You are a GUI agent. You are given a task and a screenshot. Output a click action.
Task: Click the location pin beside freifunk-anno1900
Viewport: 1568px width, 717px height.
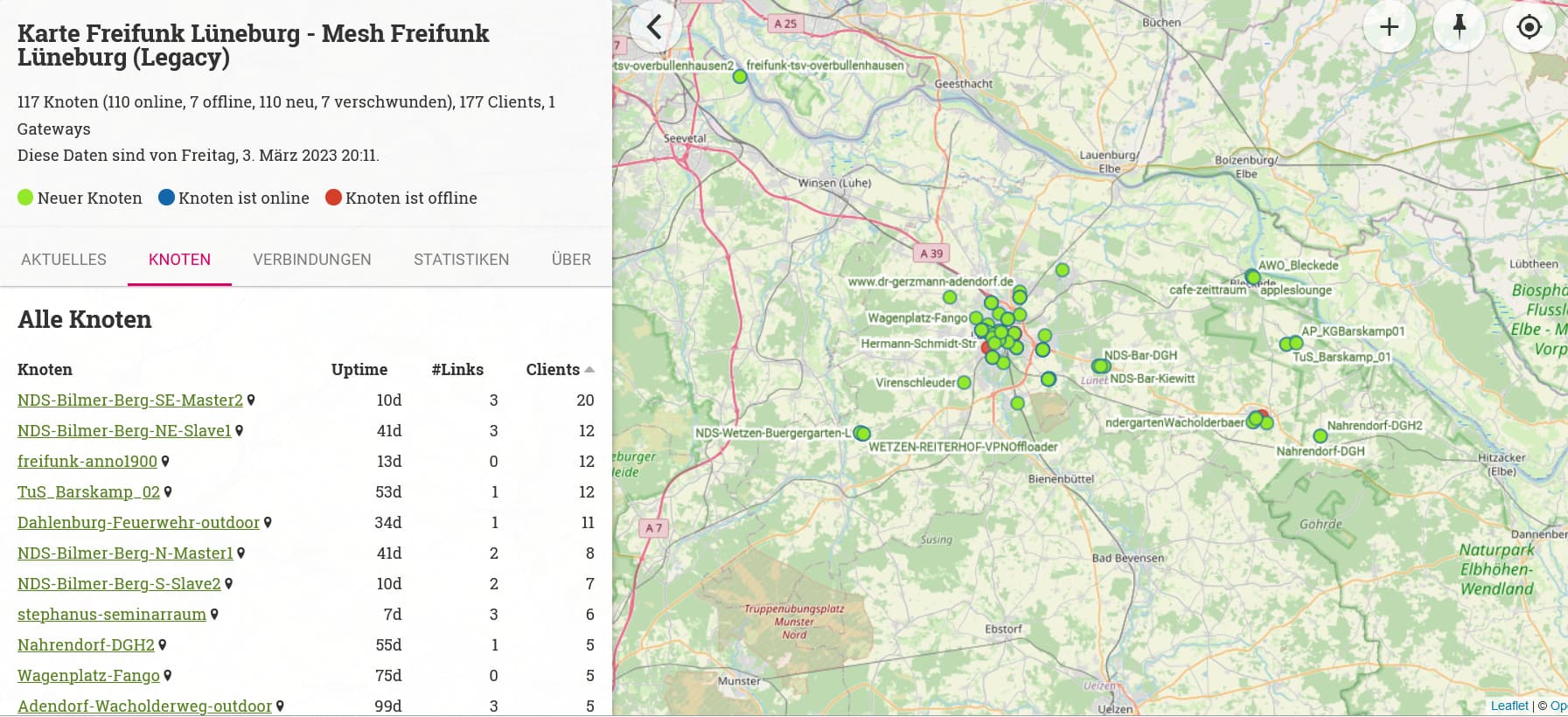tap(165, 461)
